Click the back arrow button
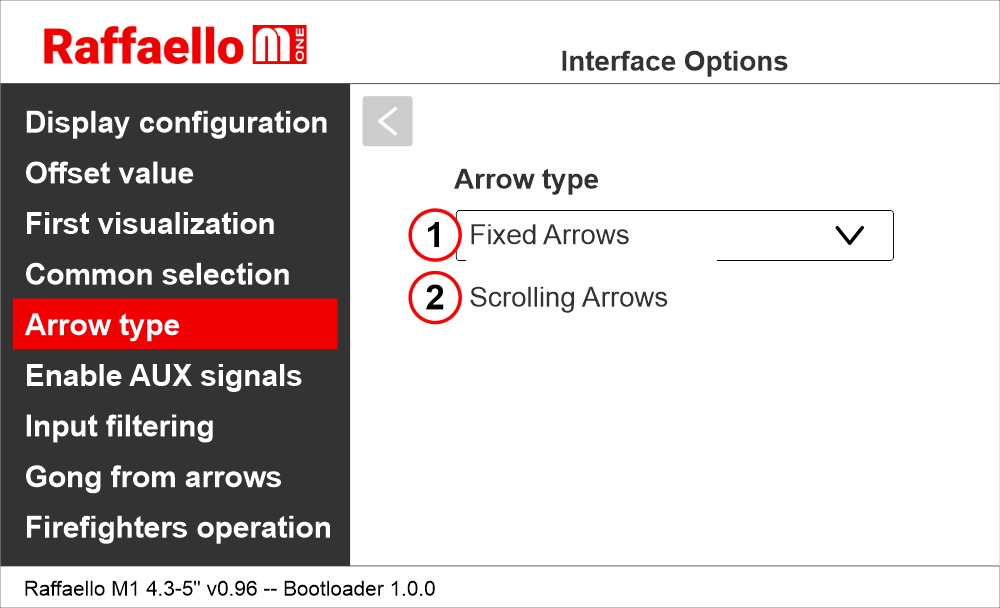 [x=387, y=121]
